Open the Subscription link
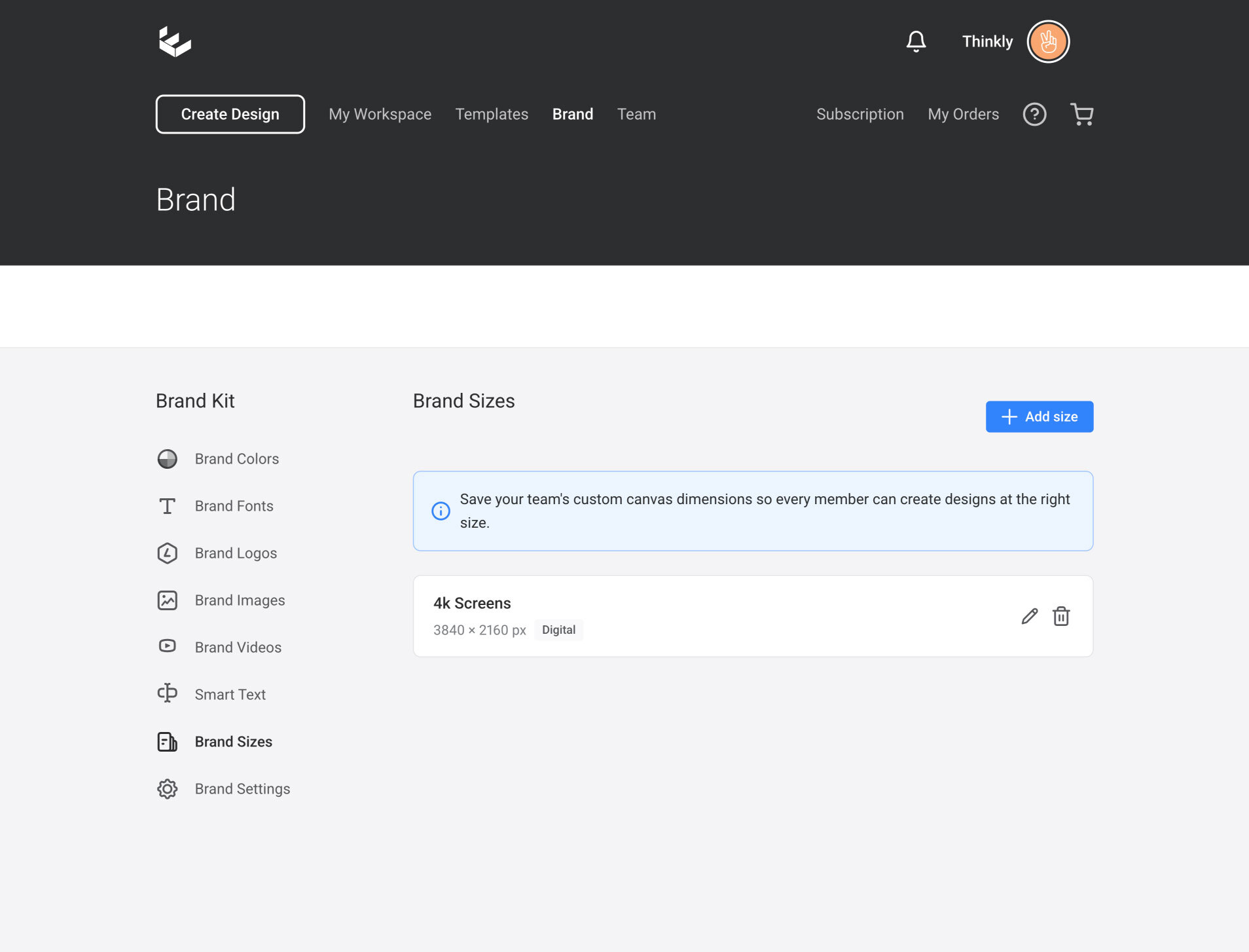 pos(860,114)
